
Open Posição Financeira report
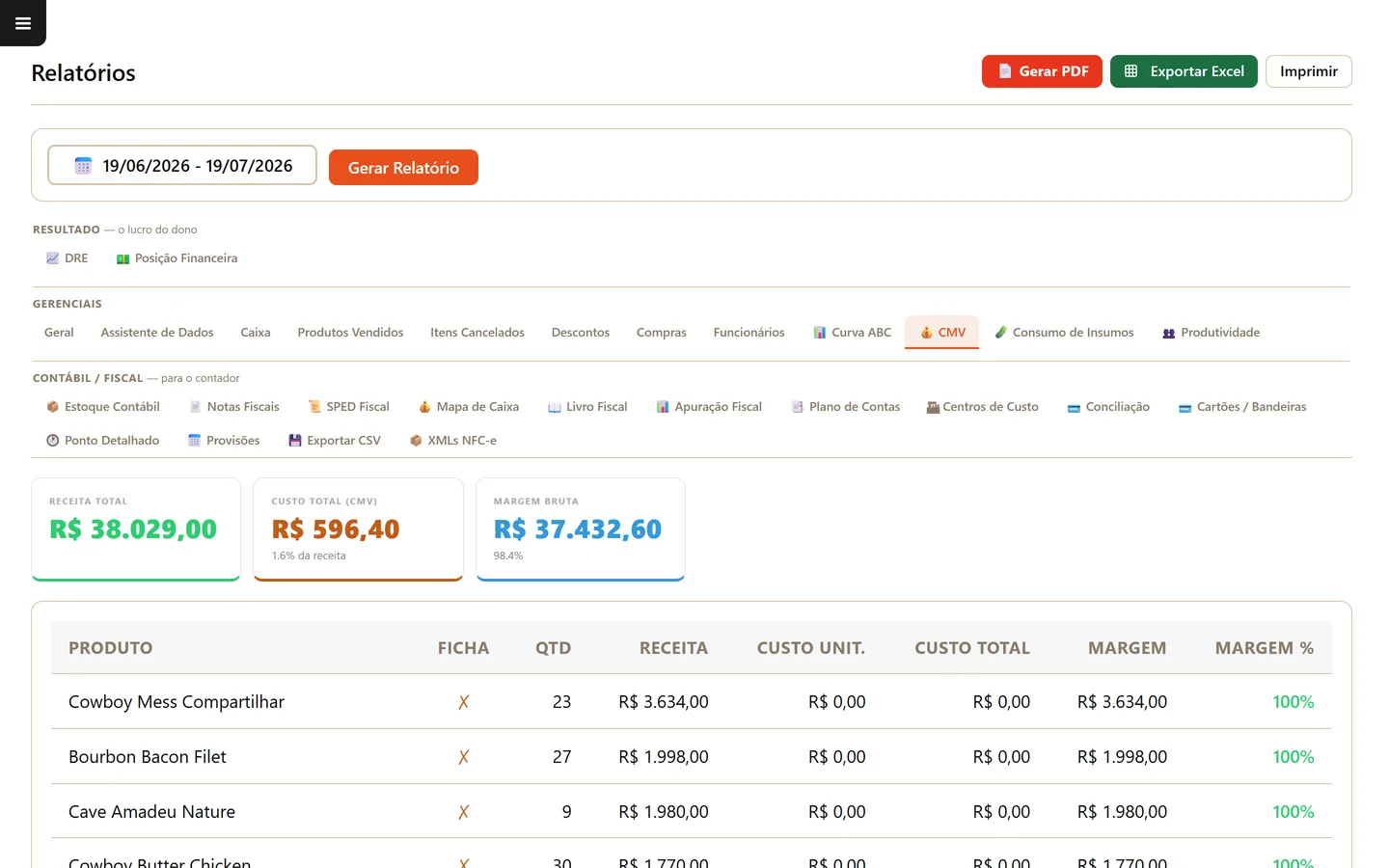(177, 258)
